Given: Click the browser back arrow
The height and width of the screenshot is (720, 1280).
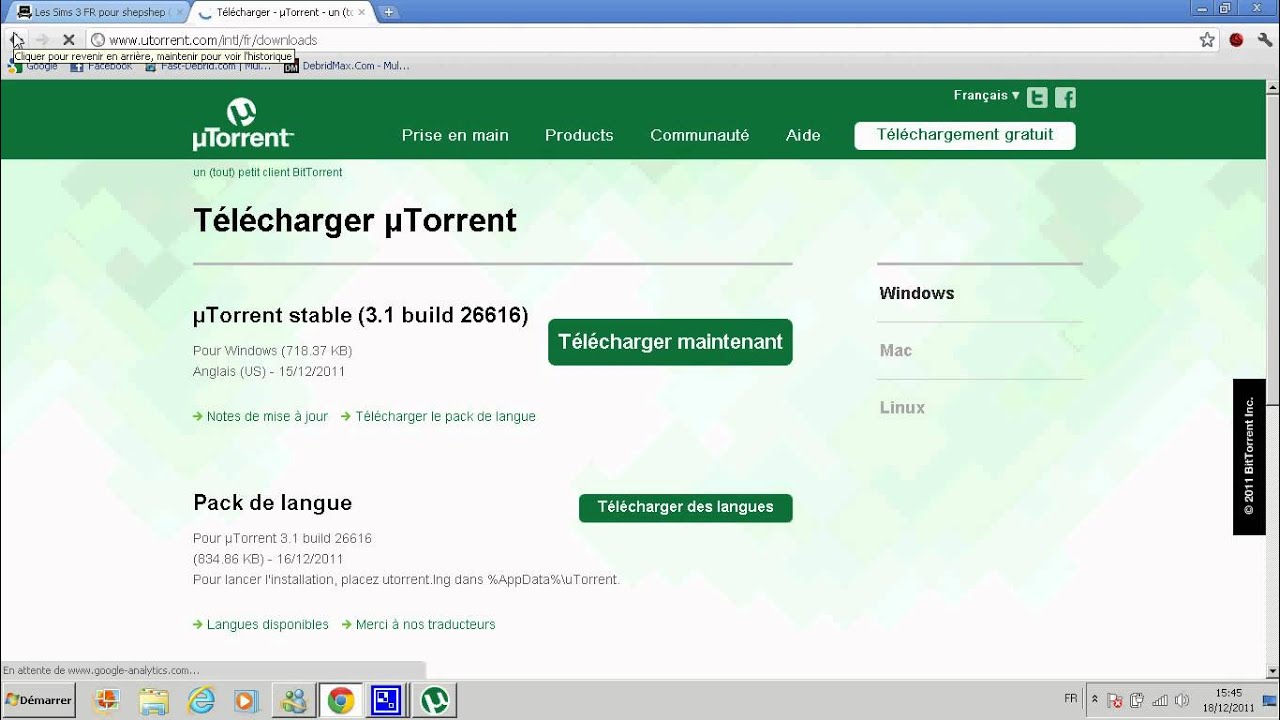Looking at the screenshot, I should pos(16,40).
